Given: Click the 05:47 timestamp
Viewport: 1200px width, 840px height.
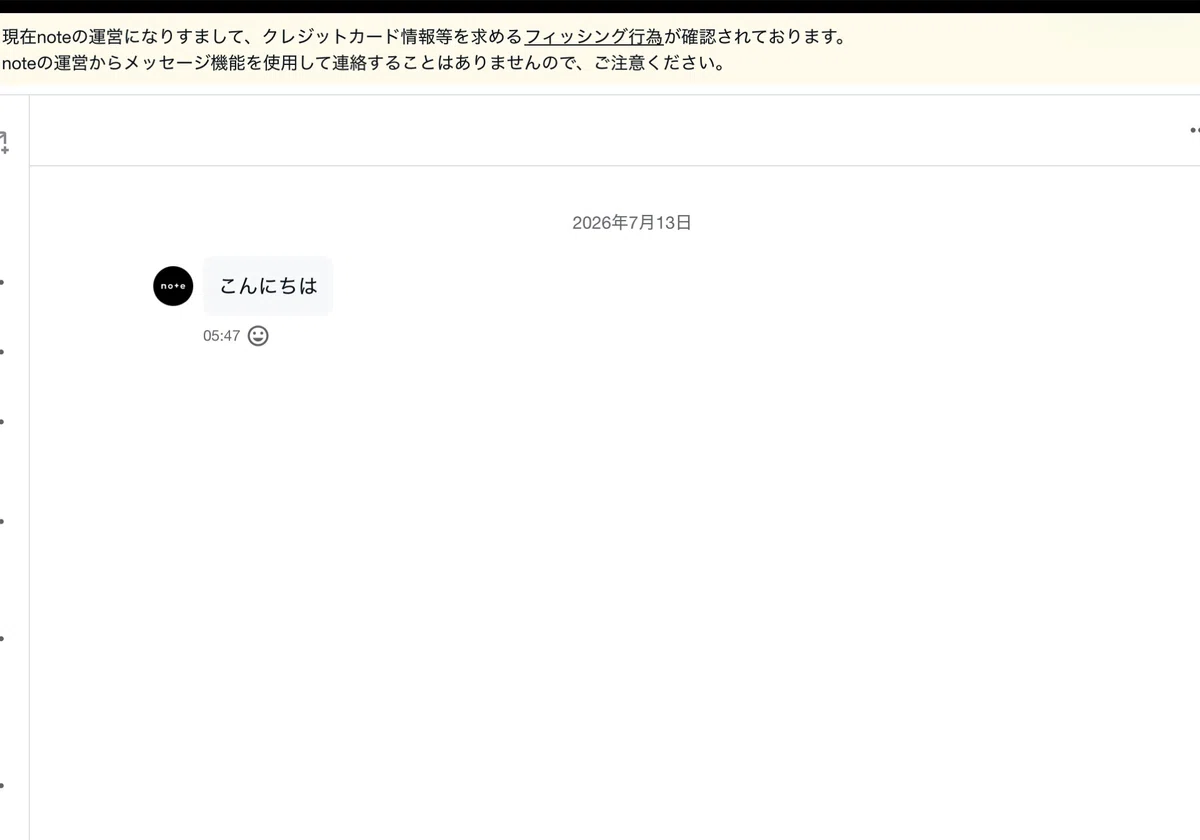Looking at the screenshot, I should [222, 336].
